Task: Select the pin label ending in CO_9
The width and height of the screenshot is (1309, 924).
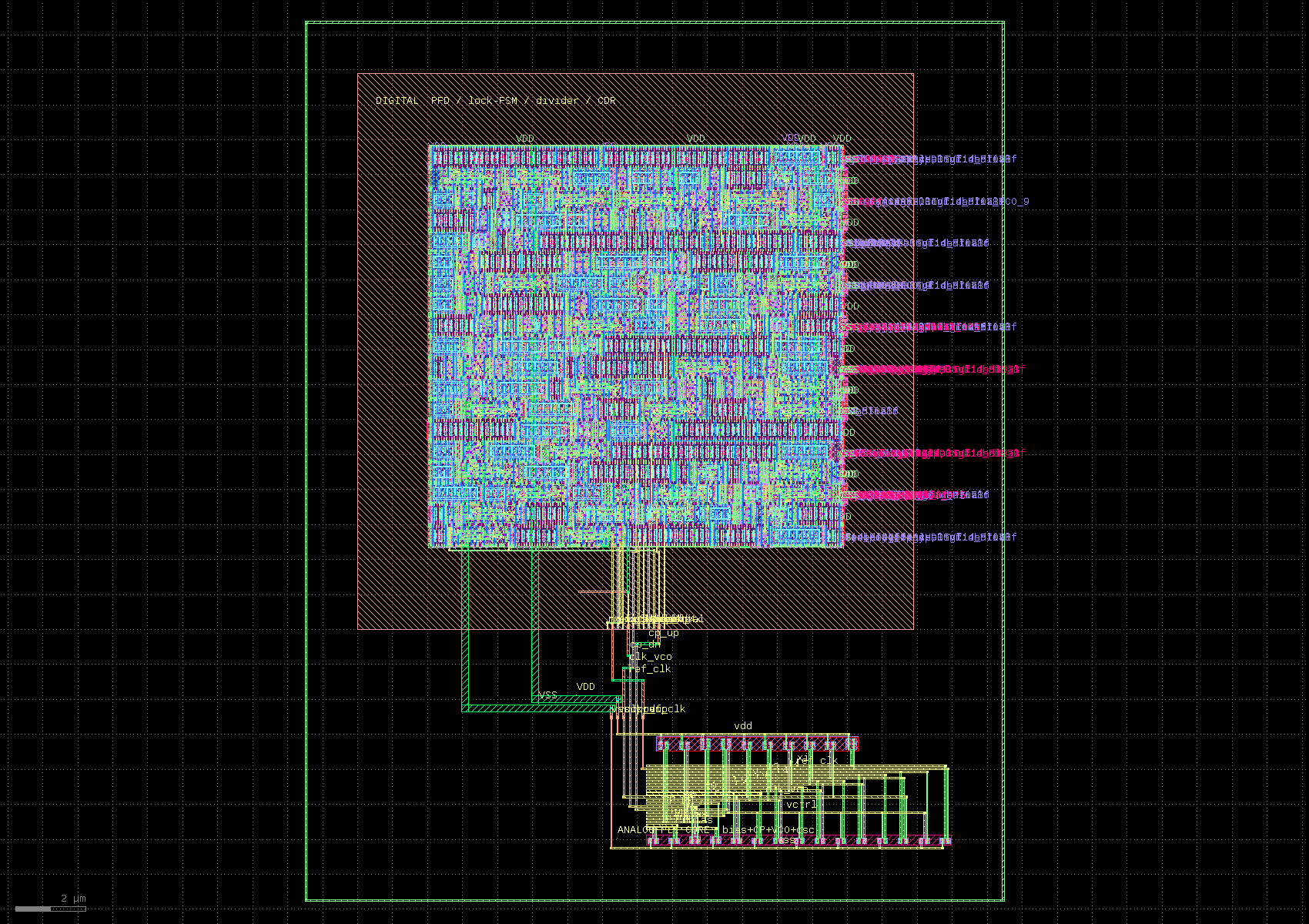Action: click(938, 202)
